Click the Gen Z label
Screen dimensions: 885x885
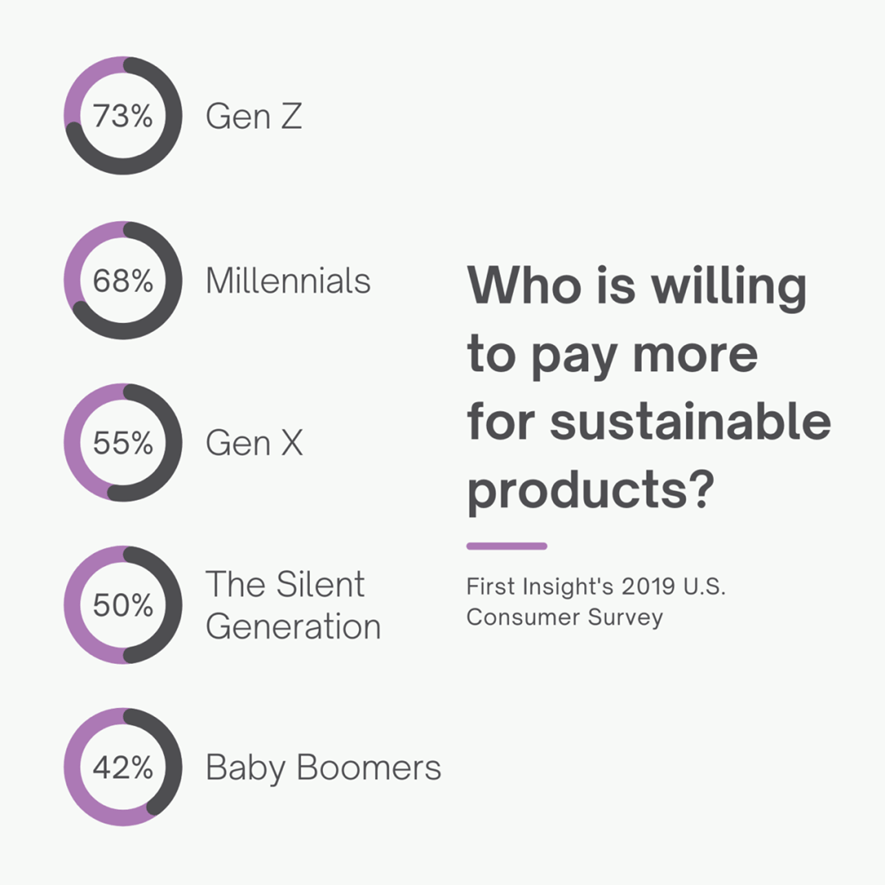click(x=253, y=116)
